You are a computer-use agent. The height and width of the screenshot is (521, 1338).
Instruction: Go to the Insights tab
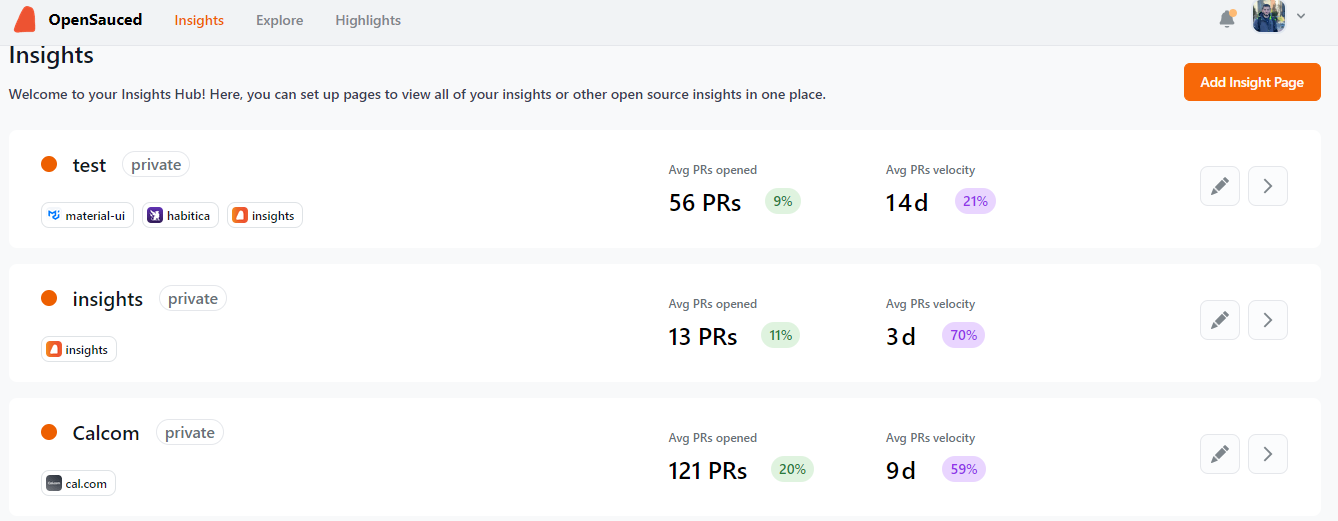tap(199, 20)
